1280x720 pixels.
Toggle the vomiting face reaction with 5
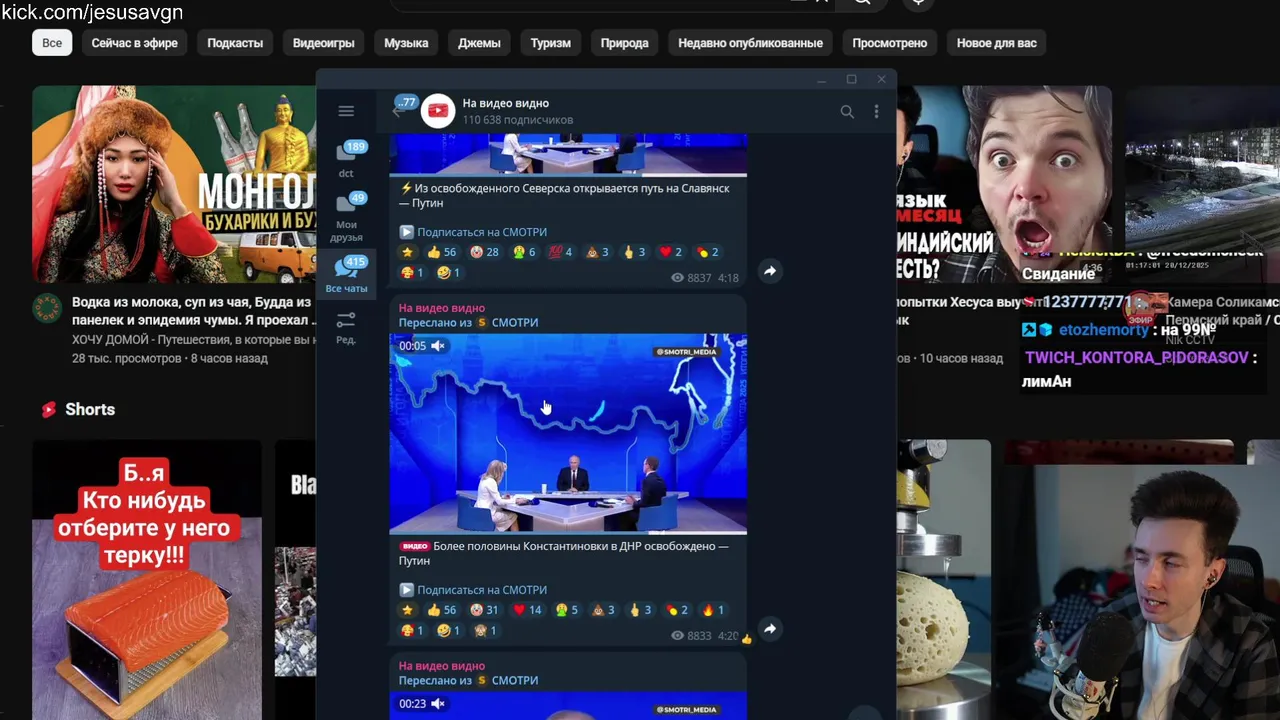tap(567, 610)
